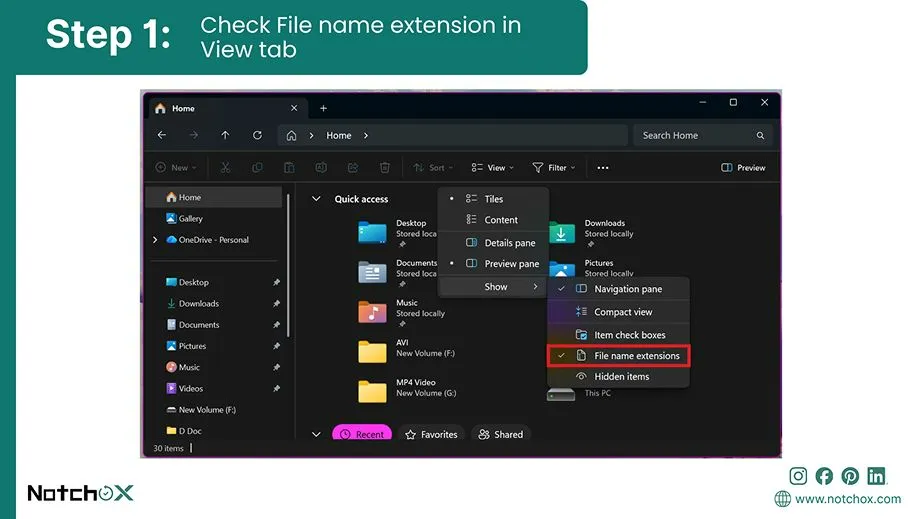922x519 pixels.
Task: Click chevron before Home in address bar
Action: point(312,136)
